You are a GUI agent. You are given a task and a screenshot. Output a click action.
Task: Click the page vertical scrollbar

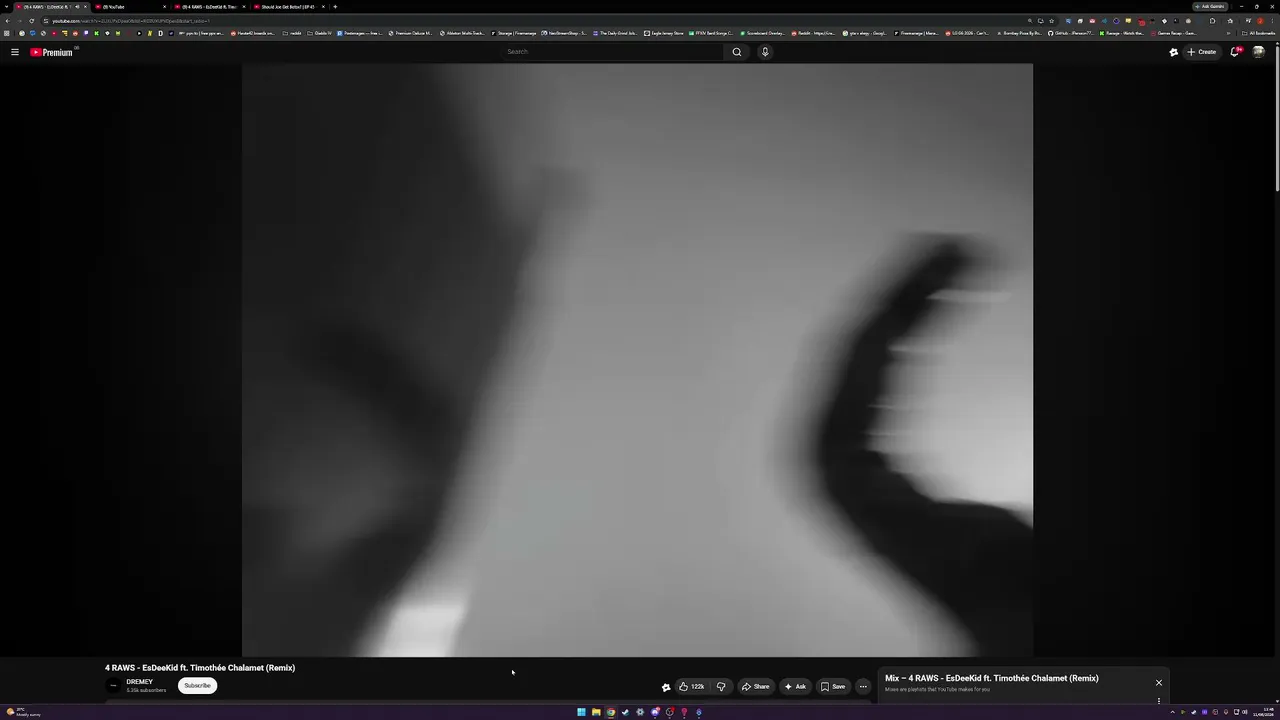click(x=1276, y=120)
